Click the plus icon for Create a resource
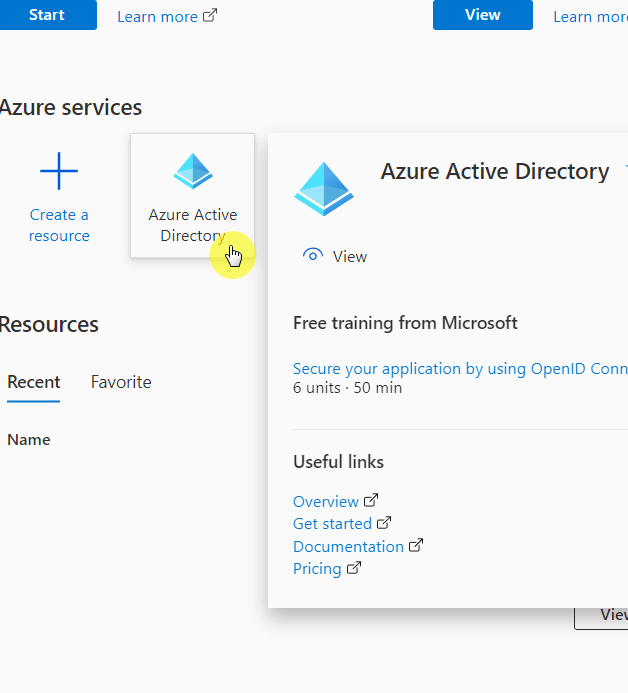Image resolution: width=628 pixels, height=693 pixels. [x=59, y=171]
